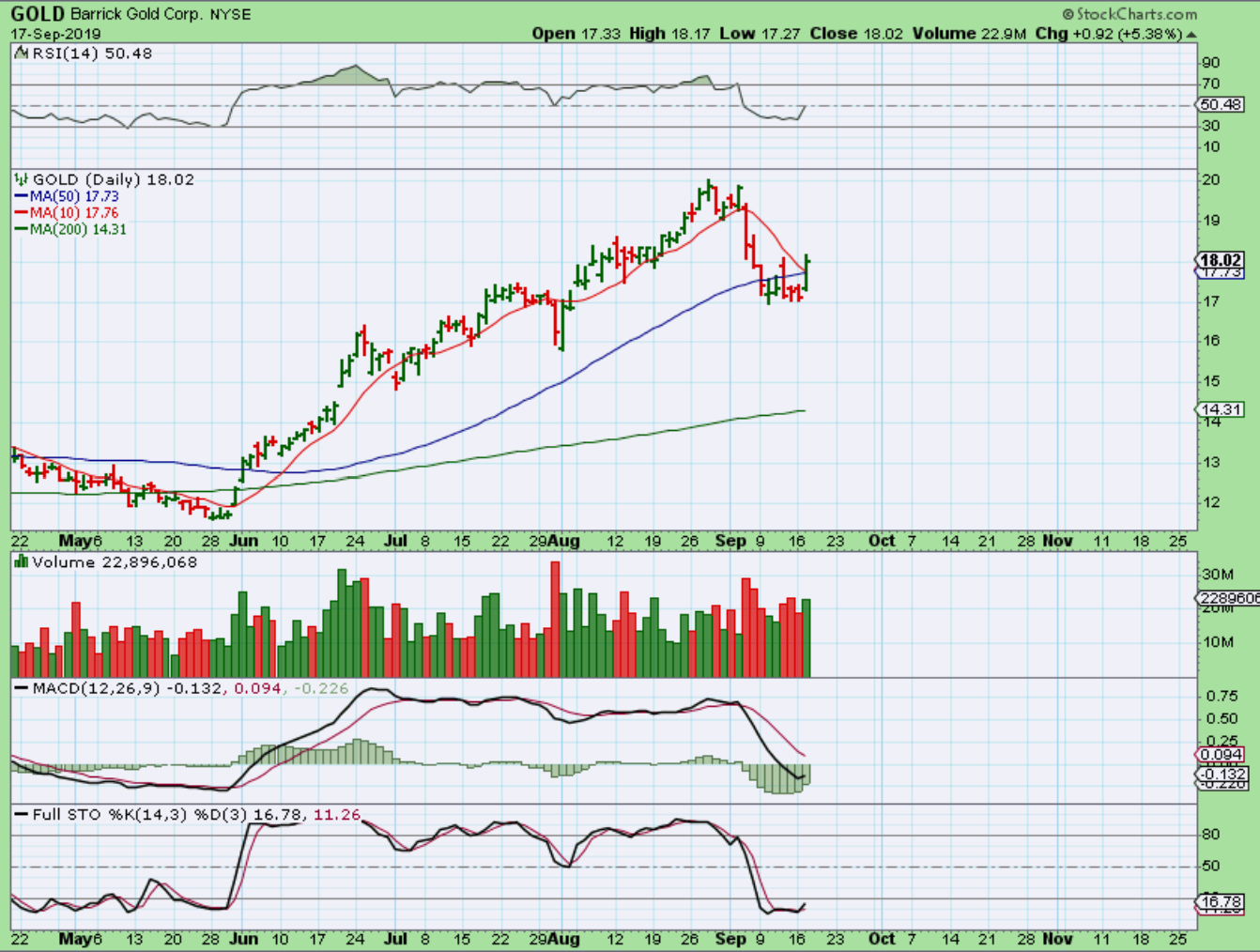1260x952 pixels.
Task: Click the 80 level on the stochastic axis
Action: click(1211, 834)
